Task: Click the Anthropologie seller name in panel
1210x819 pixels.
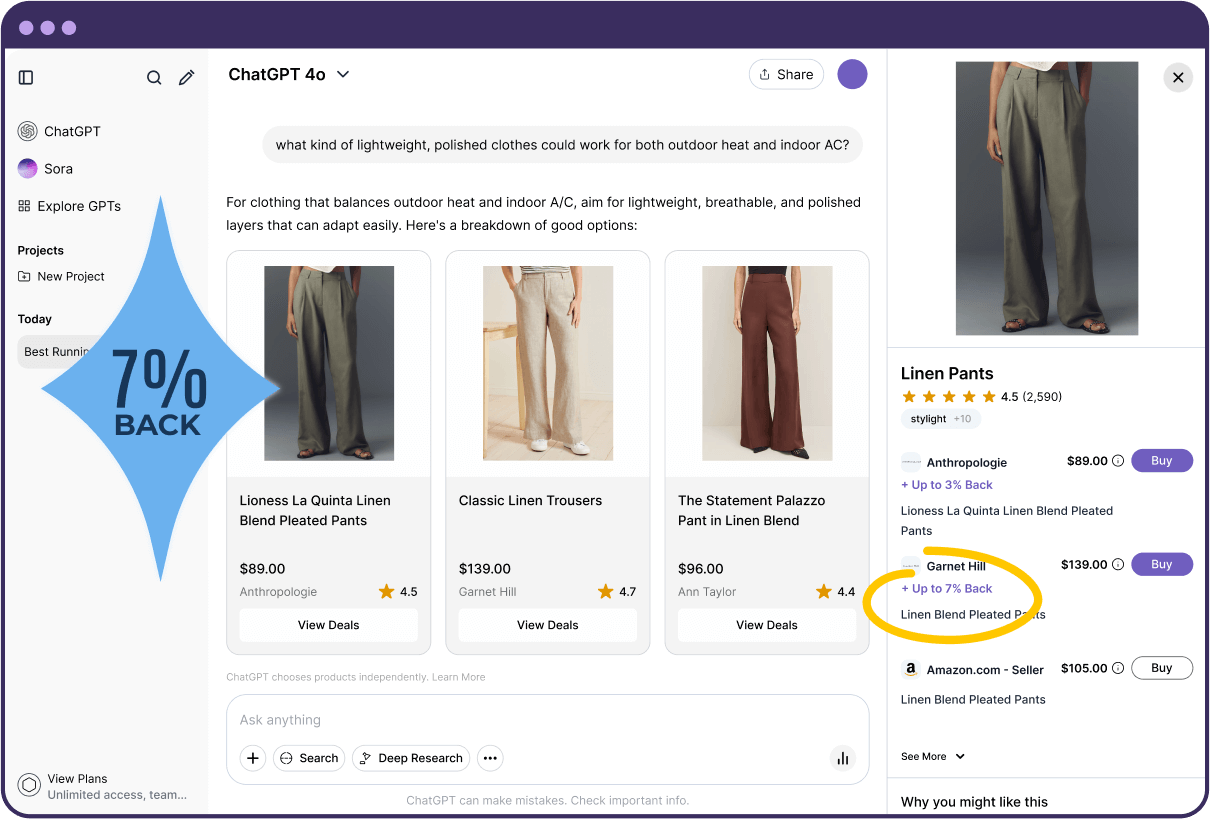Action: [967, 463]
